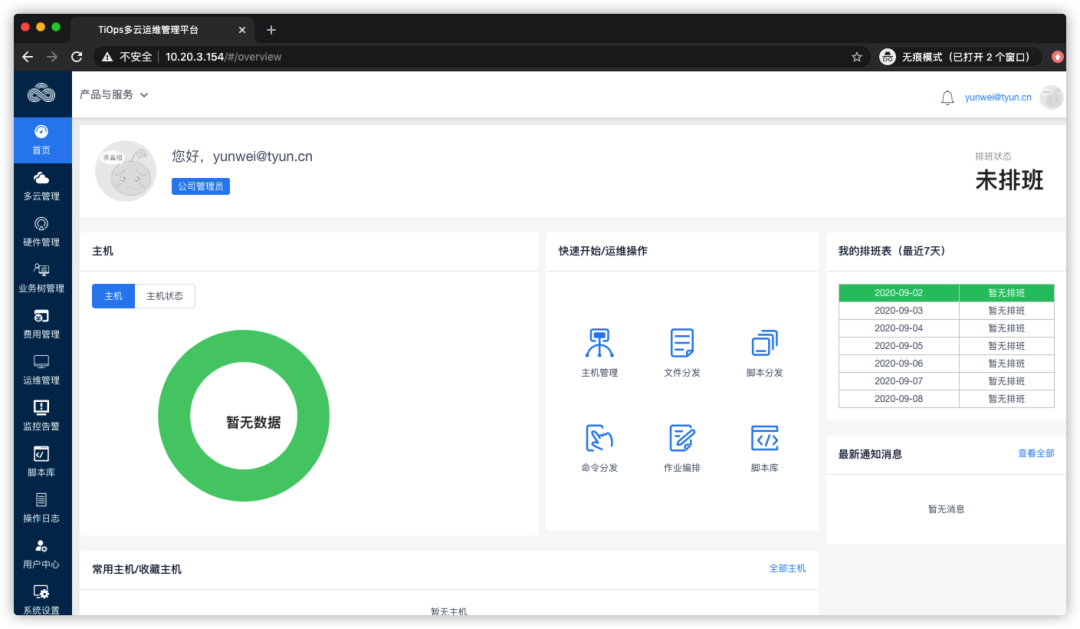Click the browser address bar
This screenshot has height=629, width=1080.
point(400,57)
